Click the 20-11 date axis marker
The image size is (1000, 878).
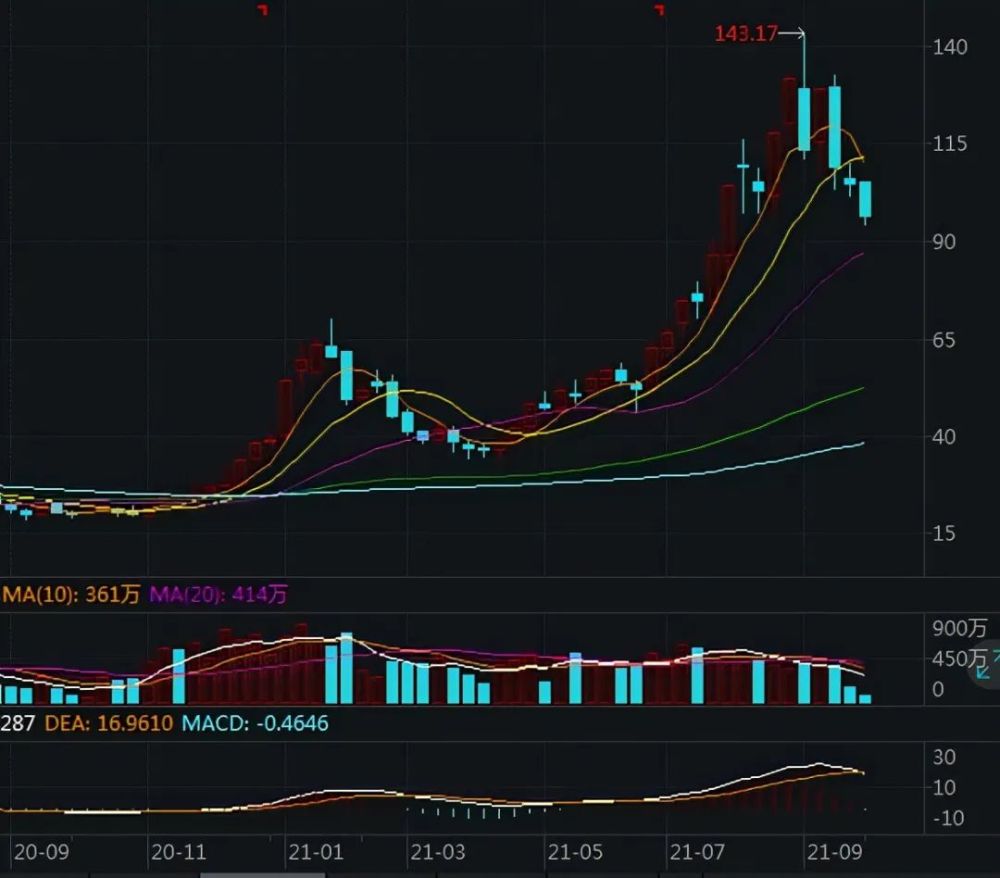coord(179,852)
